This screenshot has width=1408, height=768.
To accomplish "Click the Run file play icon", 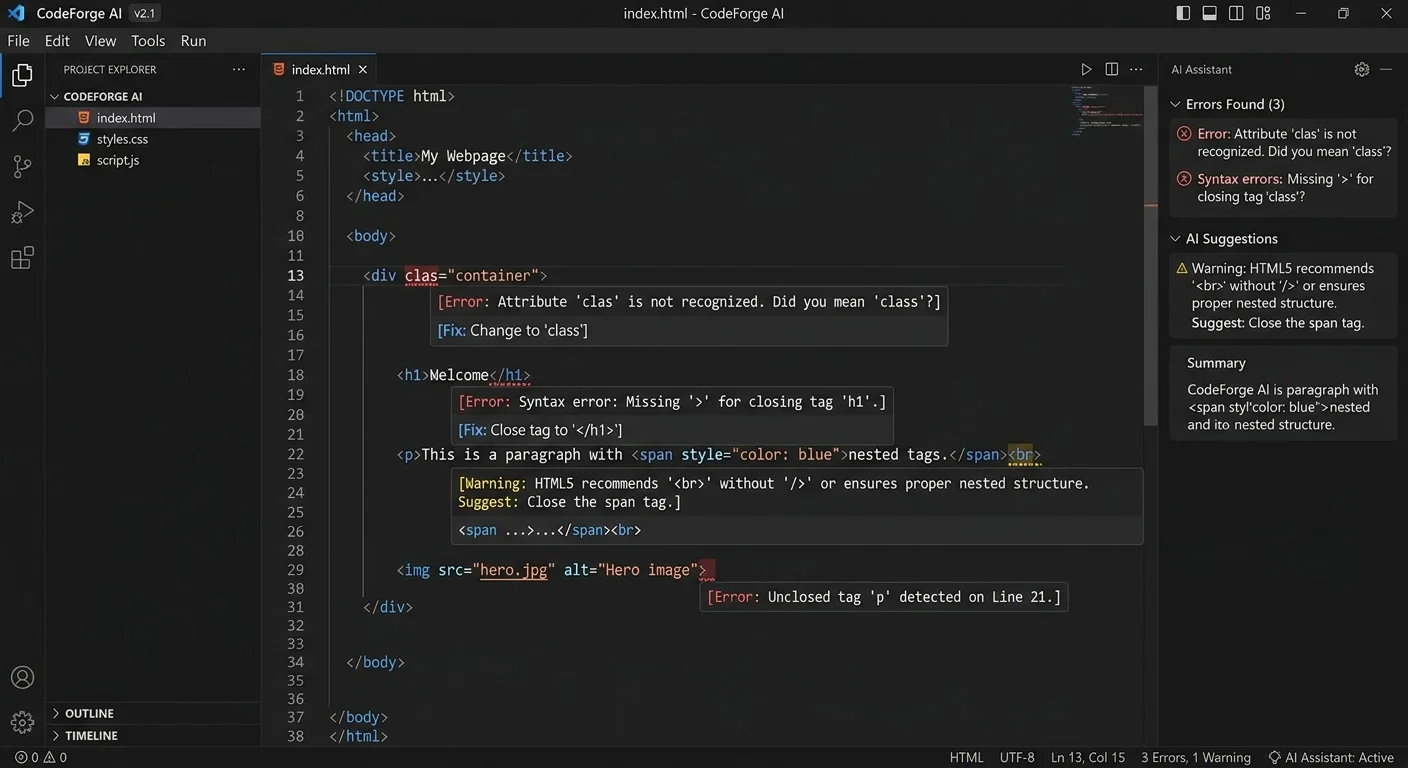I will [x=1086, y=69].
